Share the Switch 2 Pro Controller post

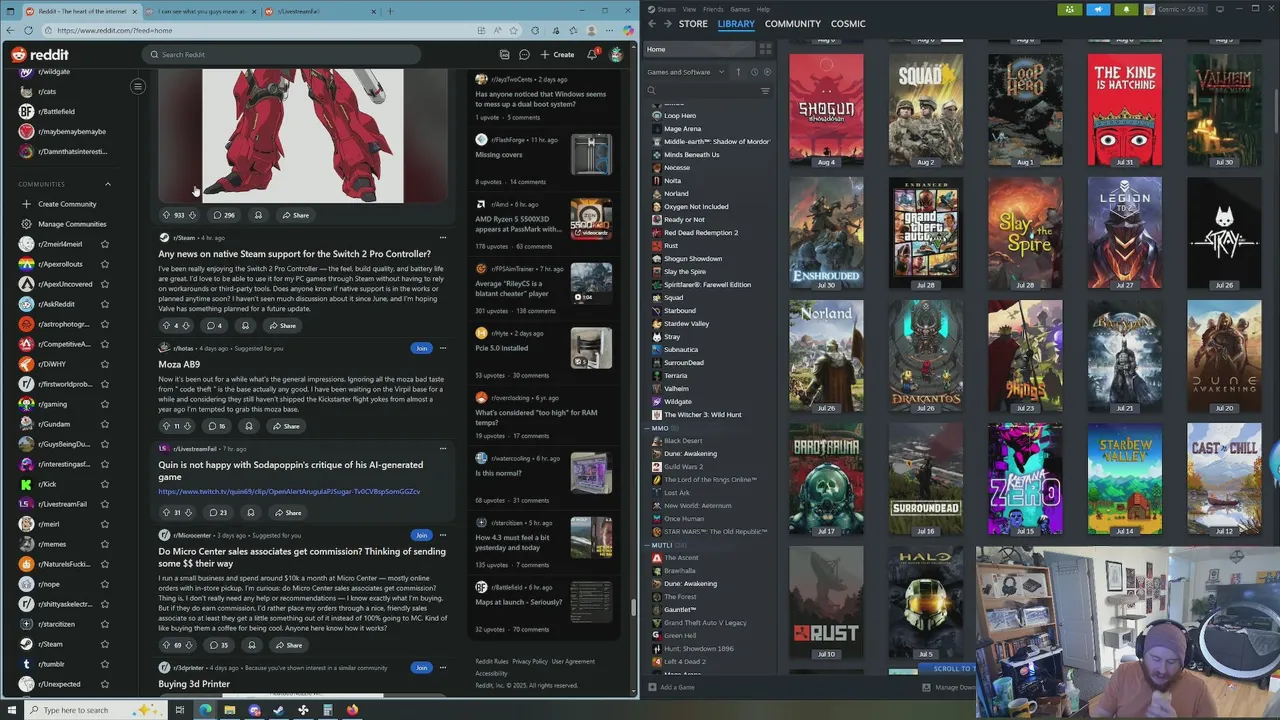(282, 326)
